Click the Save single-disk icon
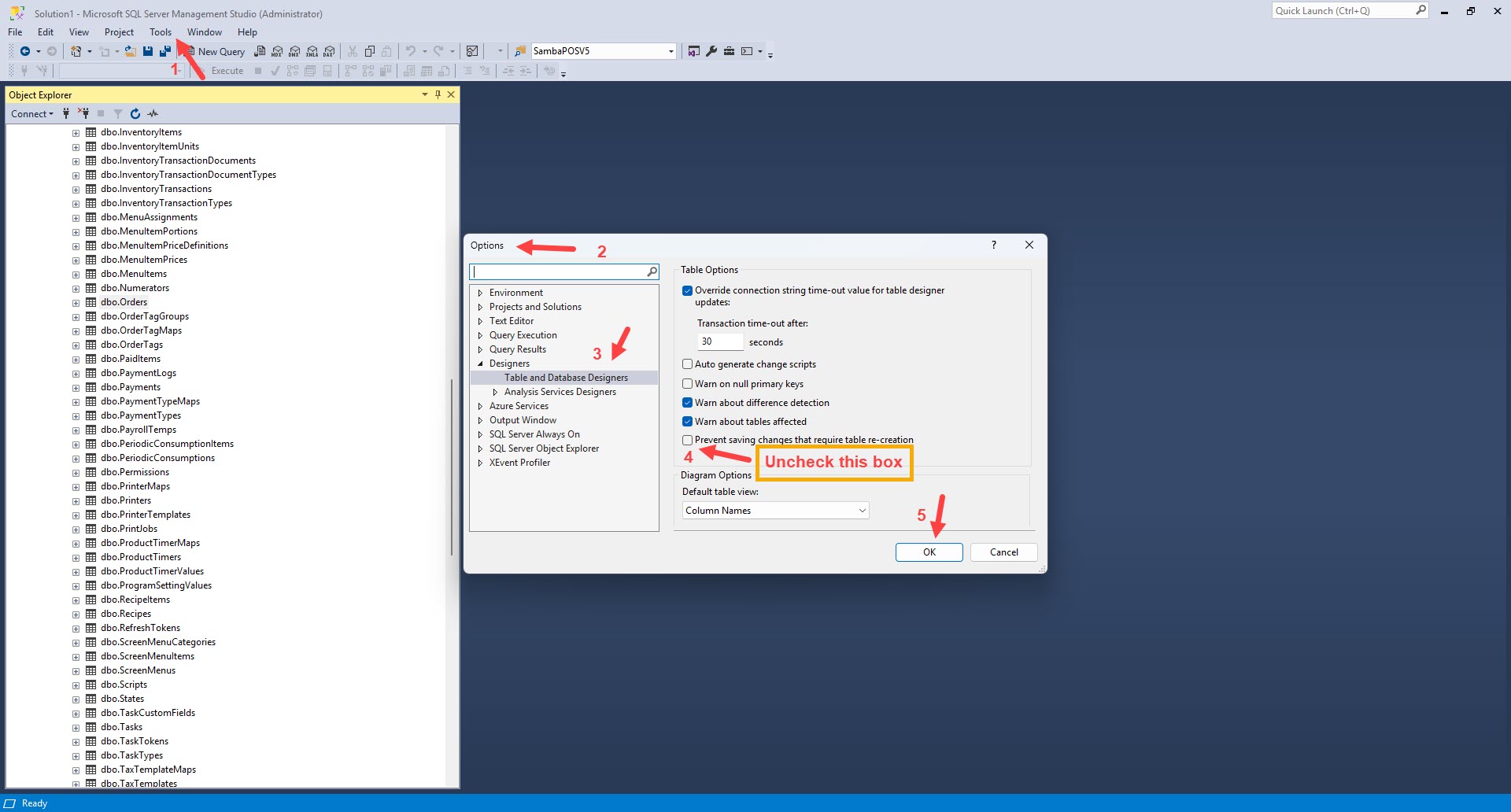 pyautogui.click(x=148, y=51)
